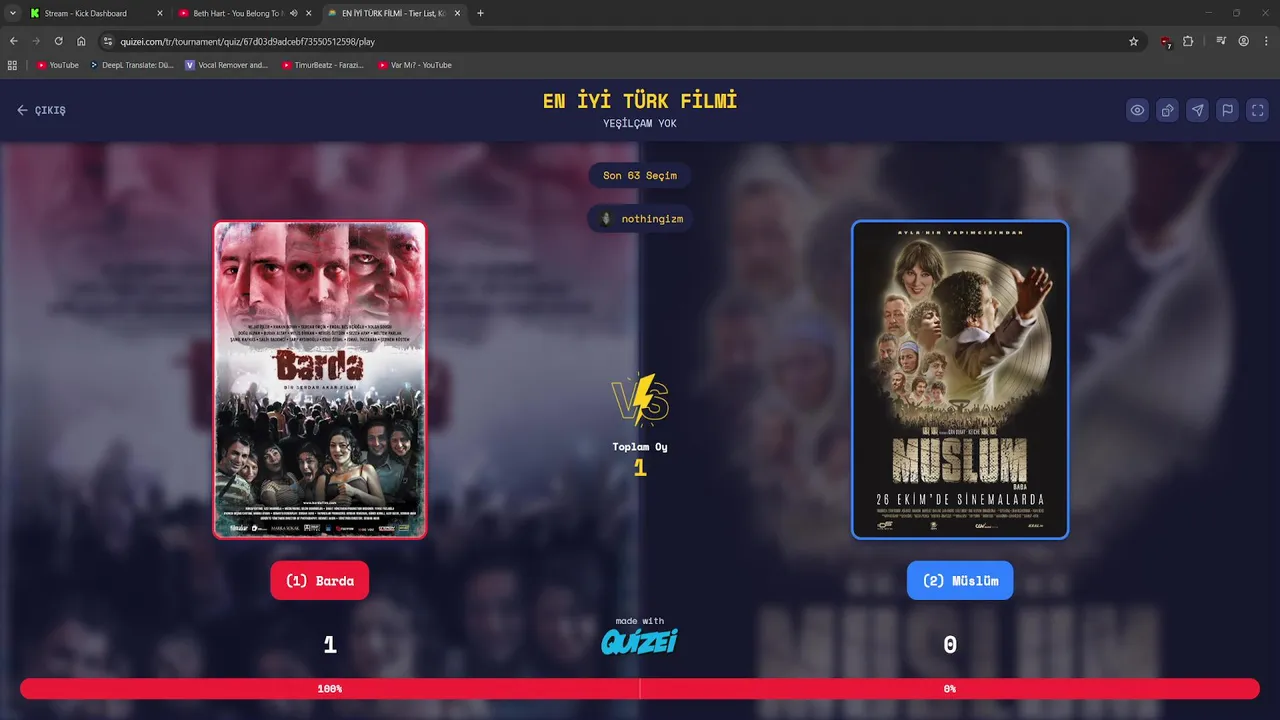Screen dimensions: 1280x720
Task: Select the Barda movie poster
Action: coord(320,380)
